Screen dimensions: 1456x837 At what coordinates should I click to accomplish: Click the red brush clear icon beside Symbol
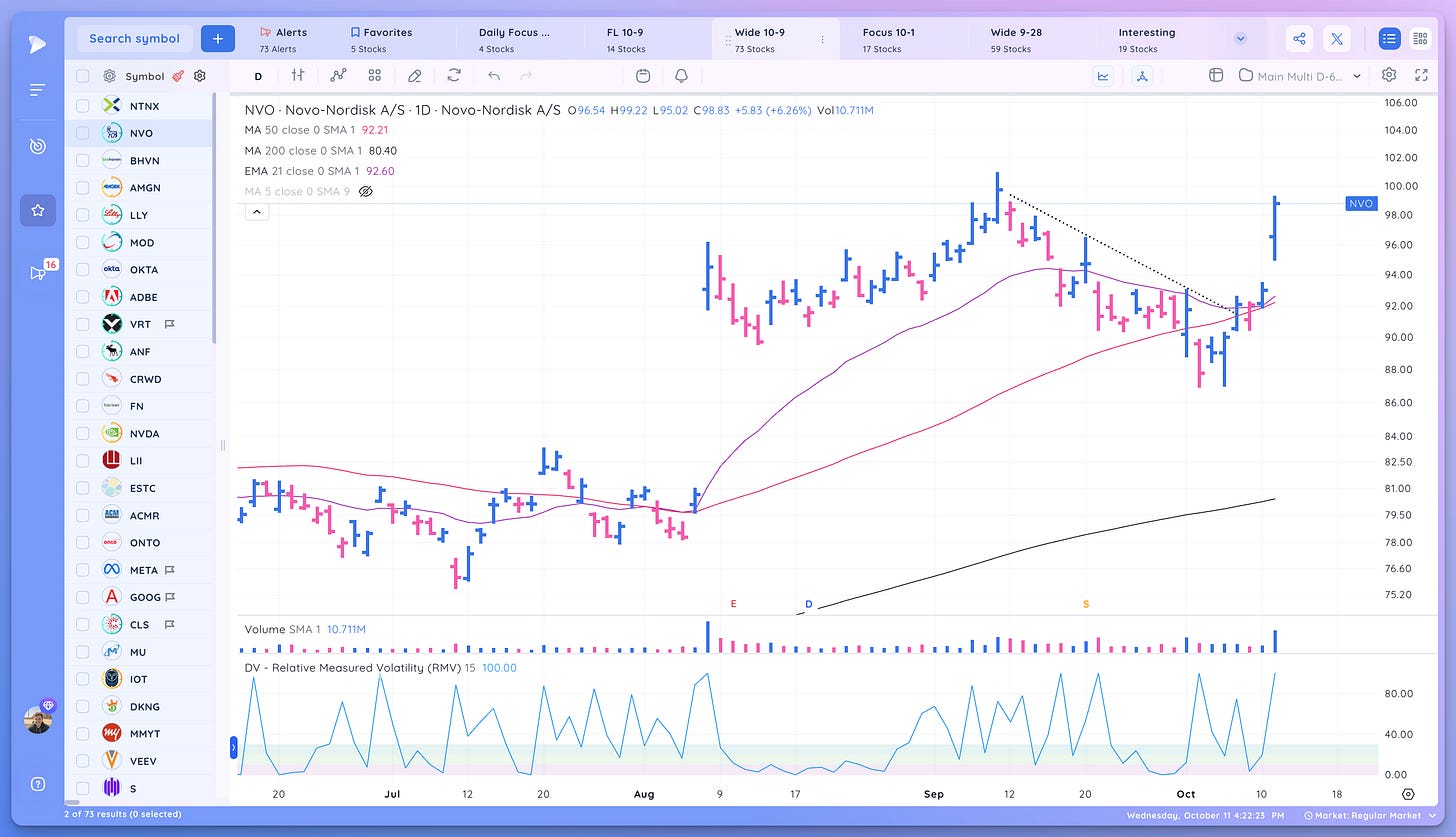pyautogui.click(x=177, y=76)
